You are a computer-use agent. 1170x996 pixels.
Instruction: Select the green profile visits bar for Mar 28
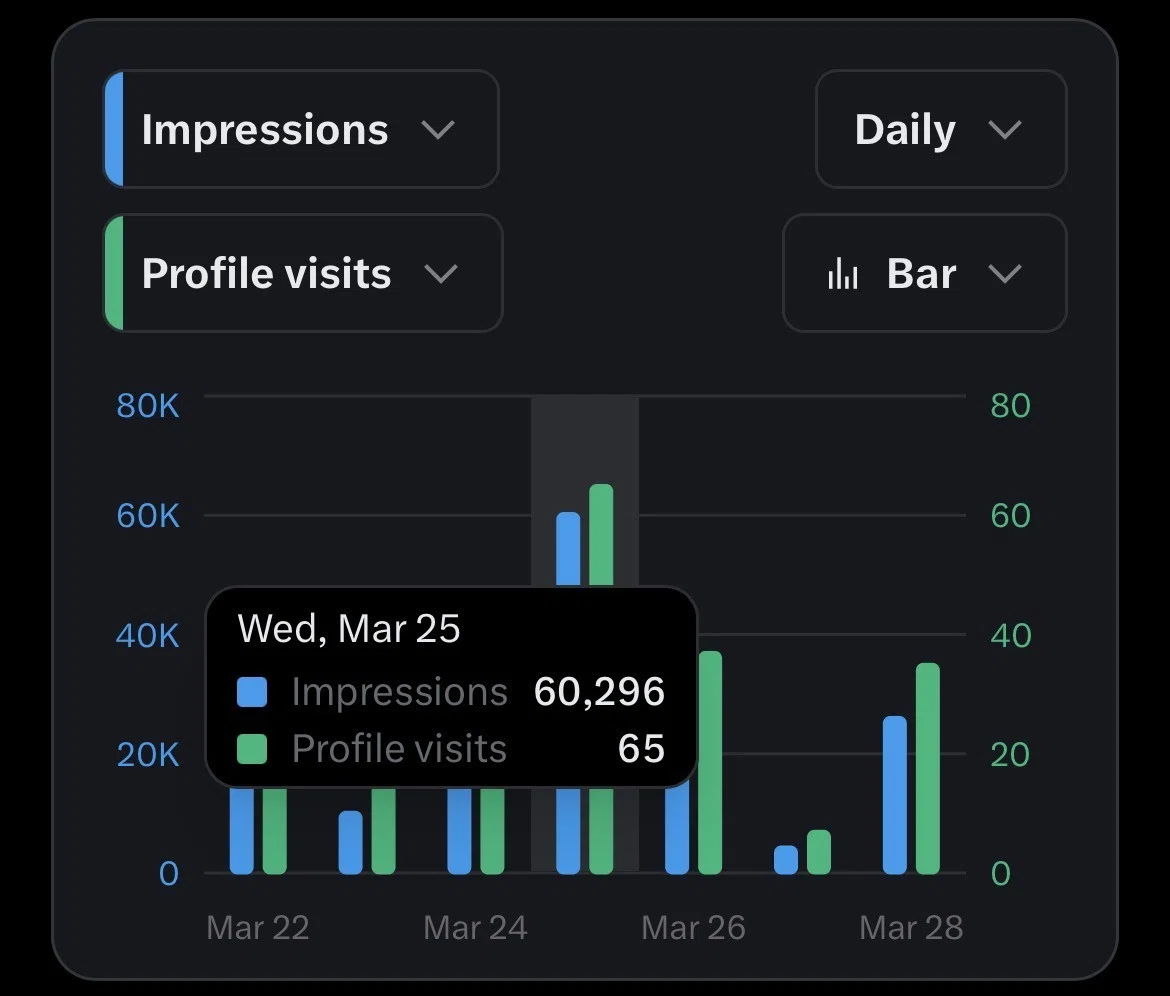coord(927,768)
